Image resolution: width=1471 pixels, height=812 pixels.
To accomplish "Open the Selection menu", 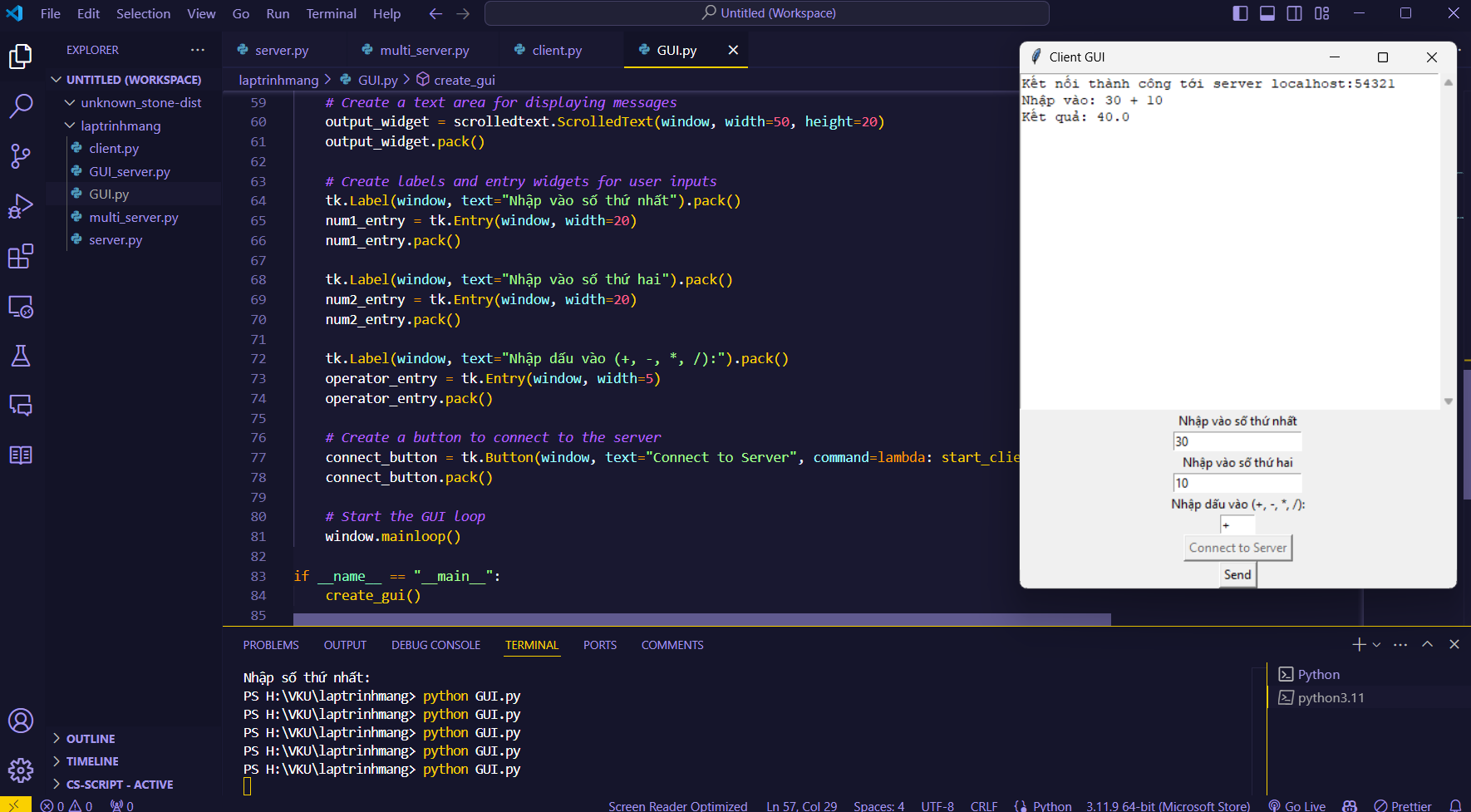I will 143,13.
